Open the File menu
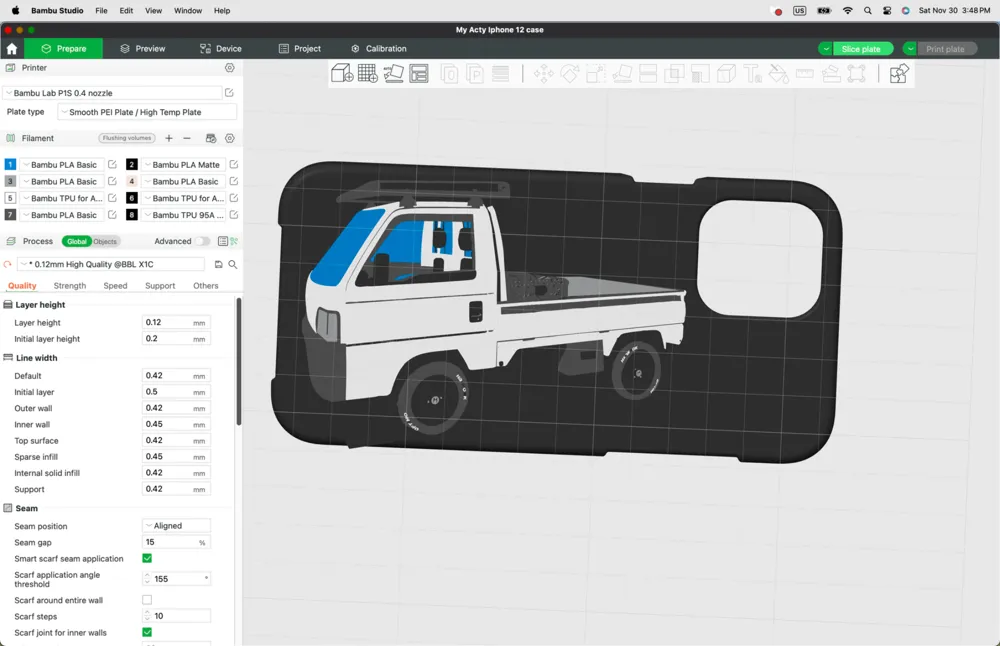Screen dimensions: 1000x646 101,11
